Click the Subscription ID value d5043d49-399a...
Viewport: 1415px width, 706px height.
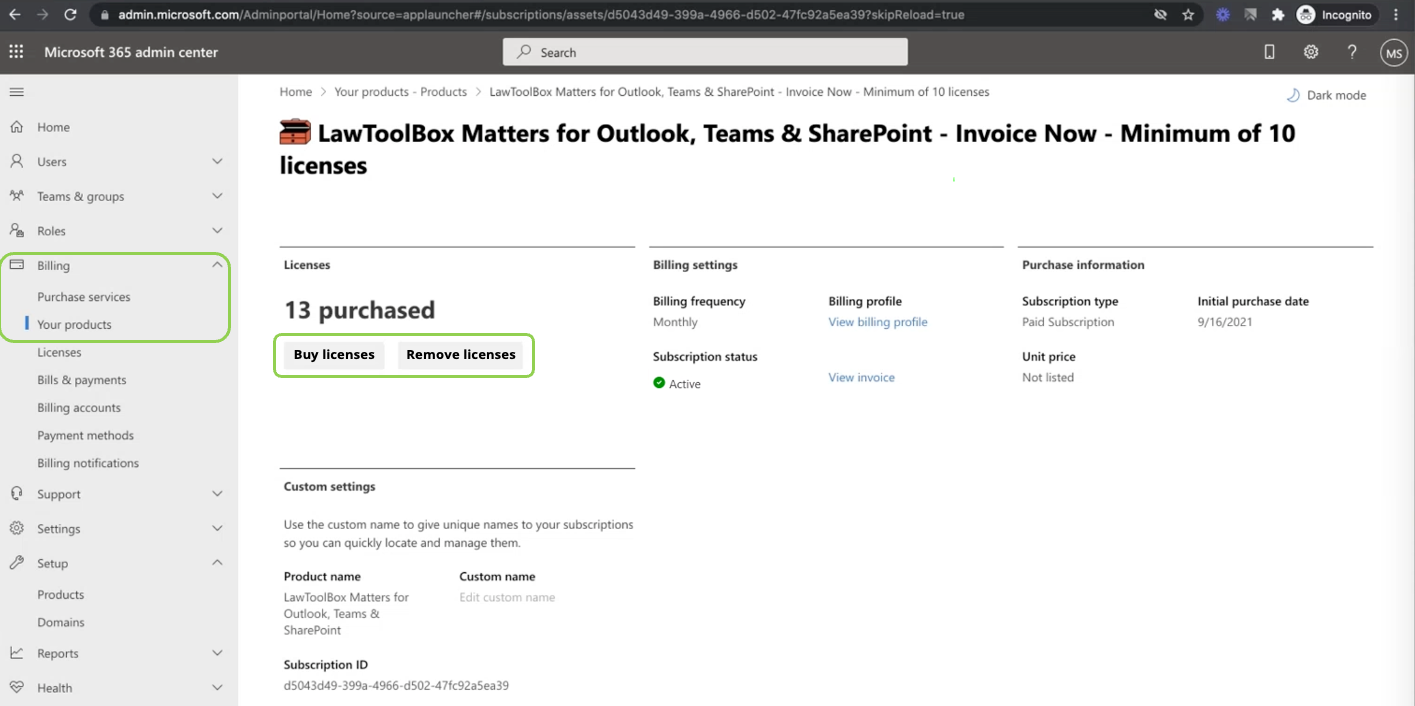[396, 686]
